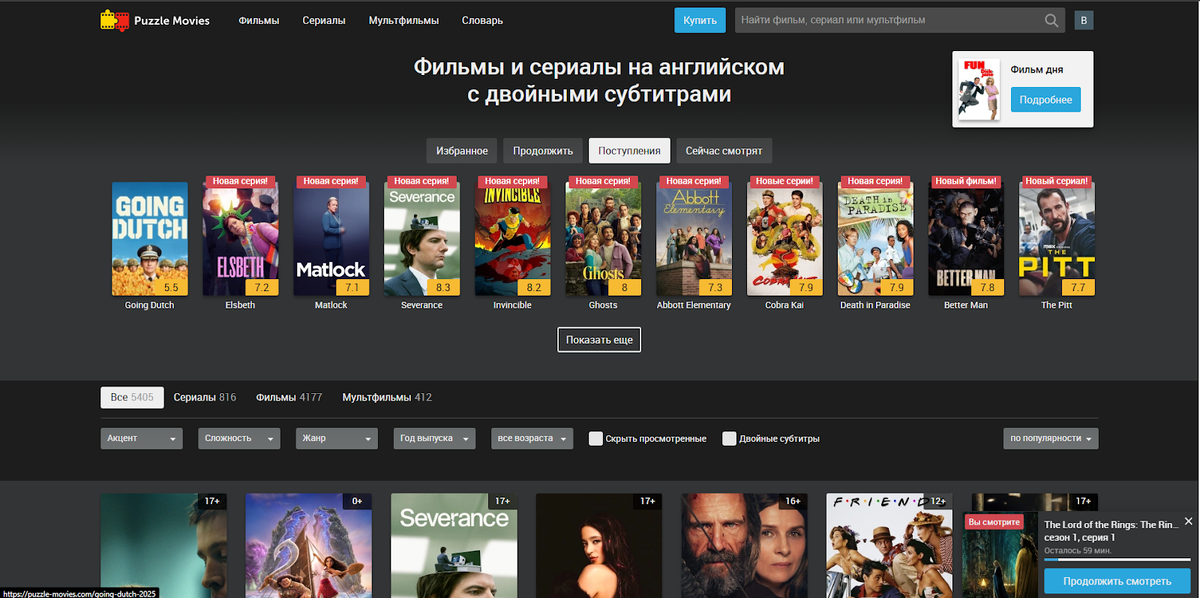
Task: Open the 'по популярности' sort dropdown
Action: [x=1051, y=438]
